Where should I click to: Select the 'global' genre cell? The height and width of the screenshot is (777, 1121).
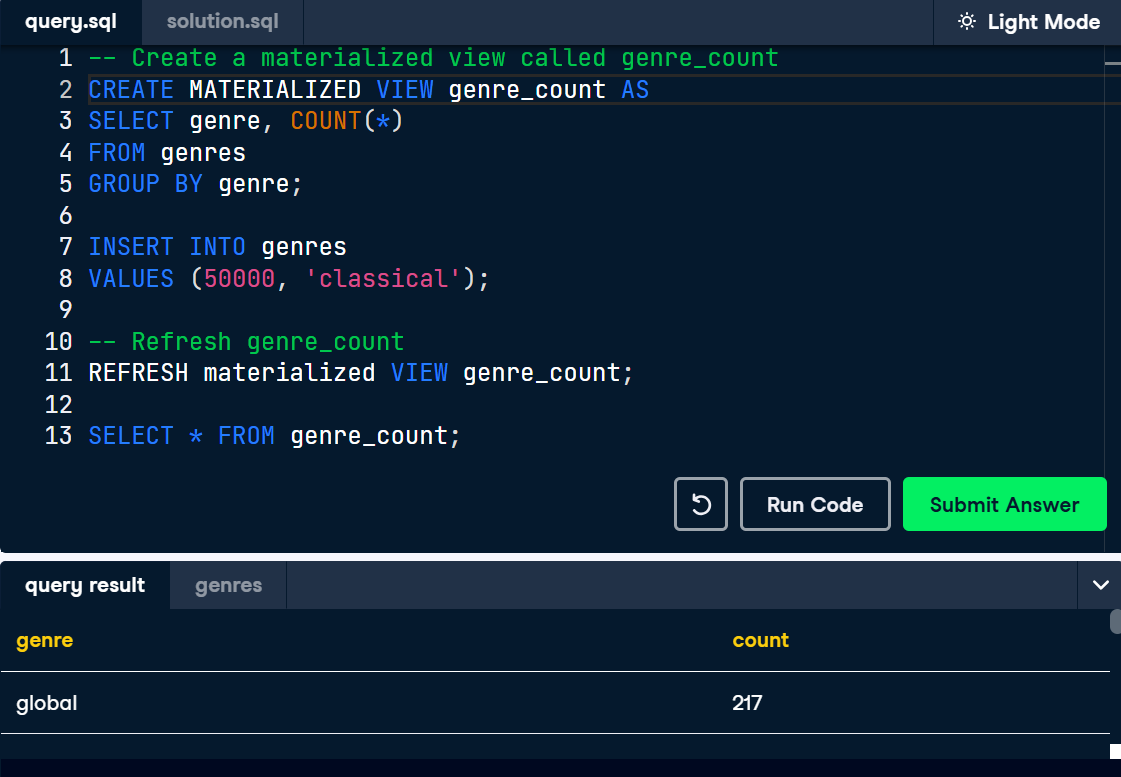pos(46,703)
